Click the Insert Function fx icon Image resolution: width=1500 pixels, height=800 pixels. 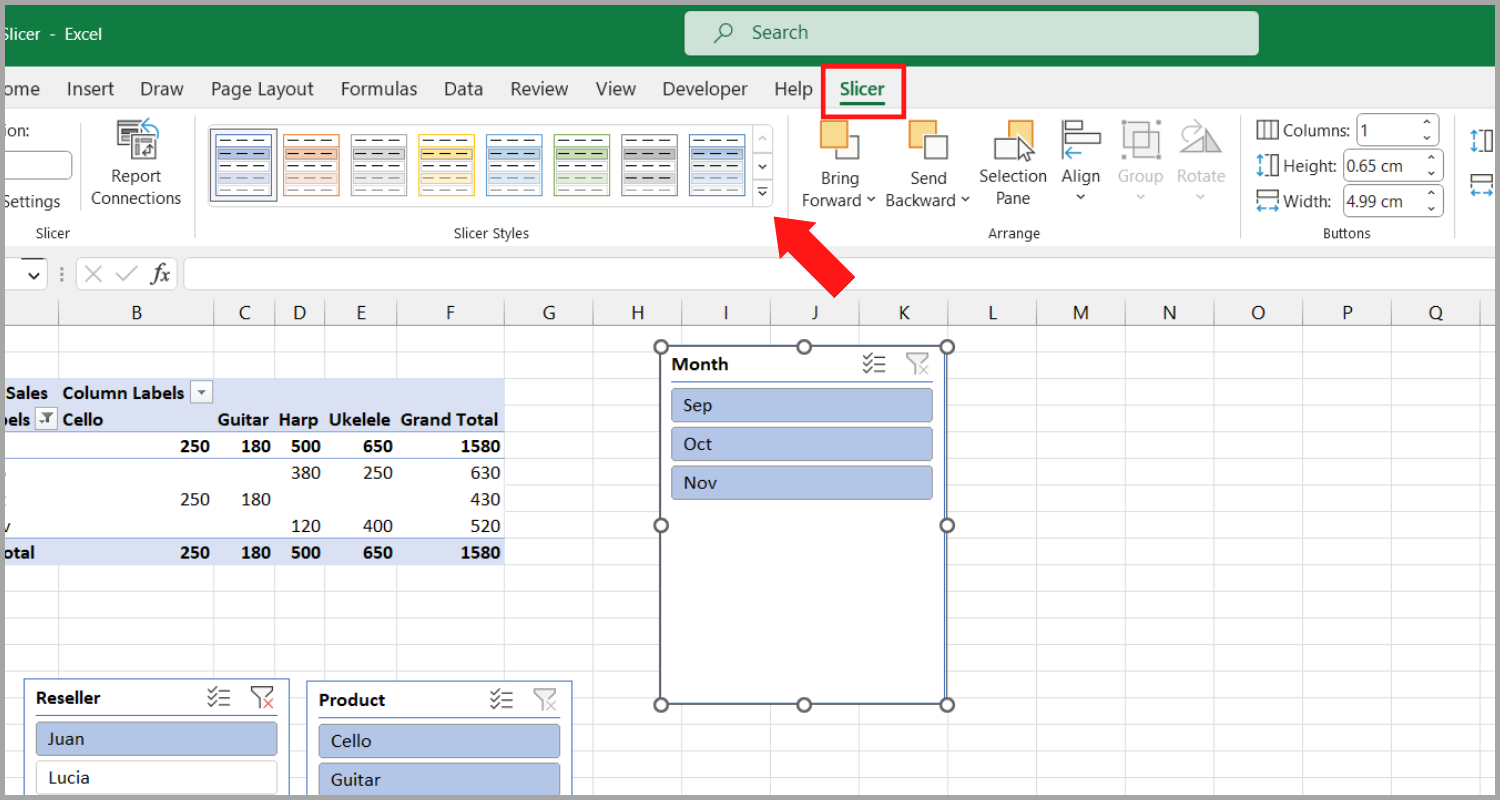point(161,273)
